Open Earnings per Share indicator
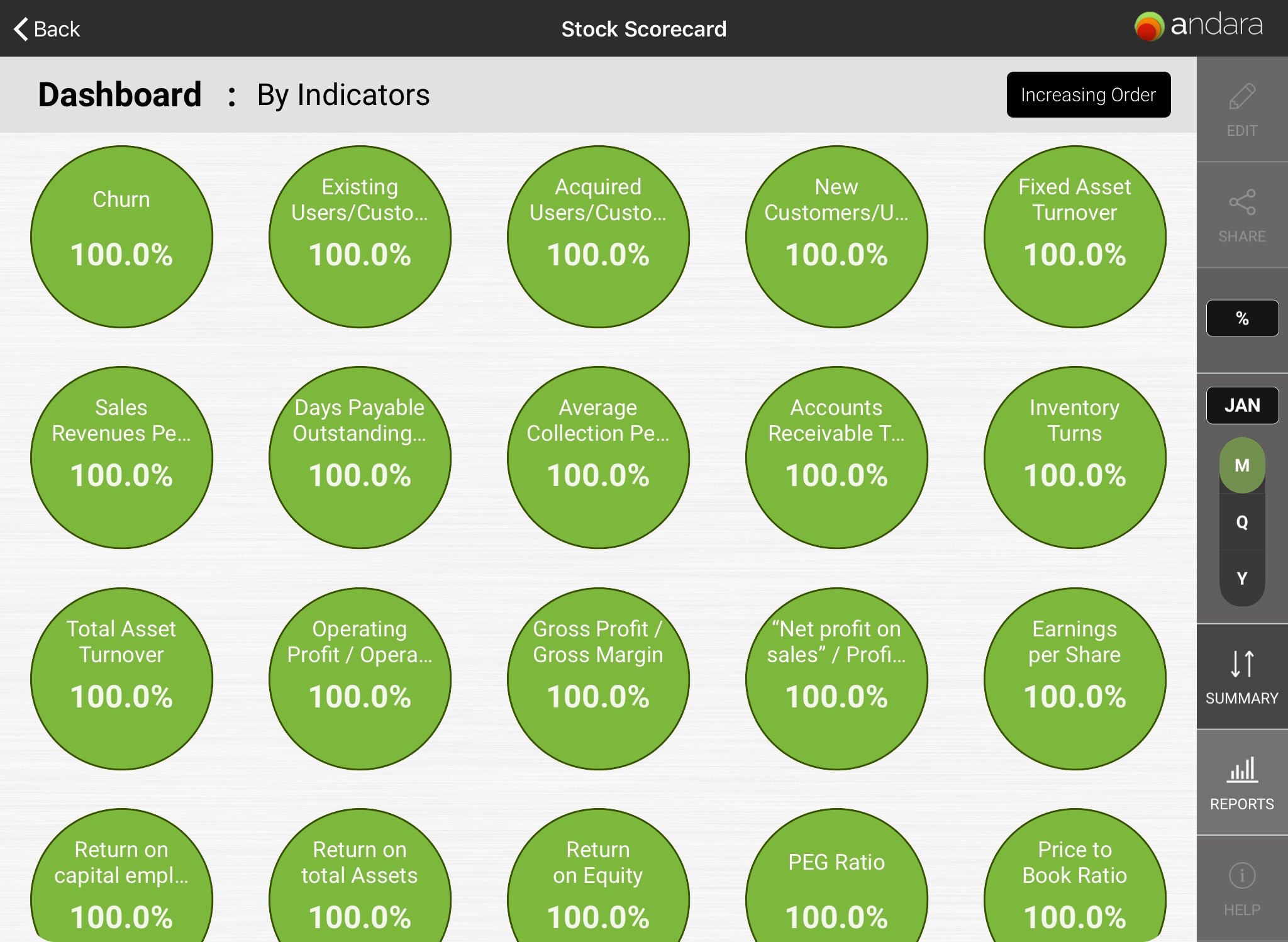The image size is (1288, 942). (x=1074, y=679)
